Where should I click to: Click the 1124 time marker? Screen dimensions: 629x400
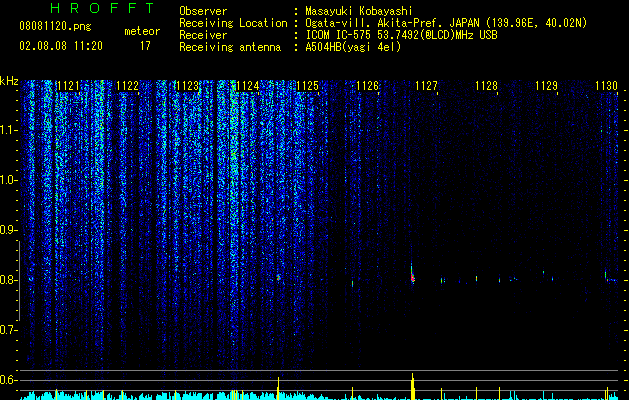pos(248,86)
